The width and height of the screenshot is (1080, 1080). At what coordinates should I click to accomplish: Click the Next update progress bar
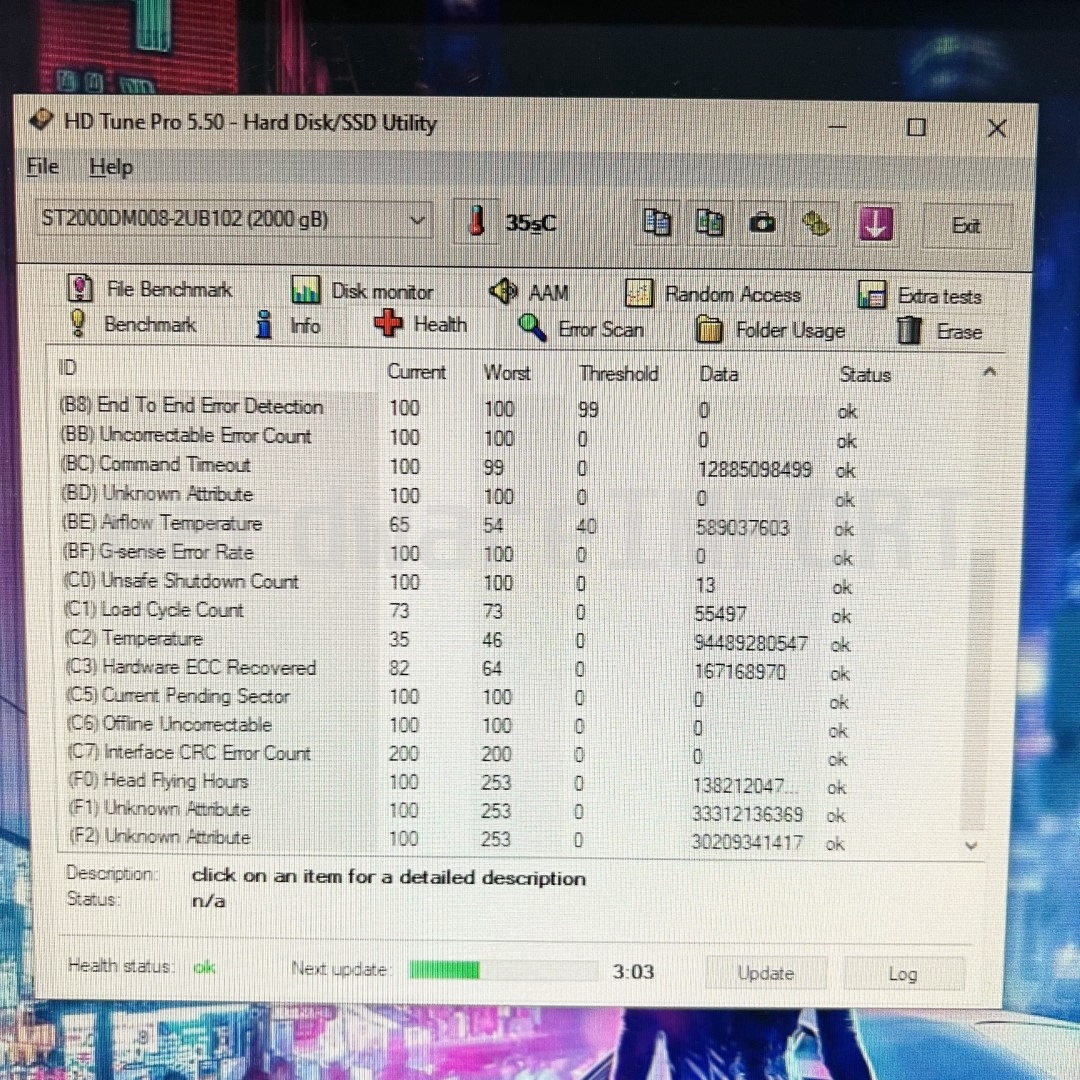point(503,970)
